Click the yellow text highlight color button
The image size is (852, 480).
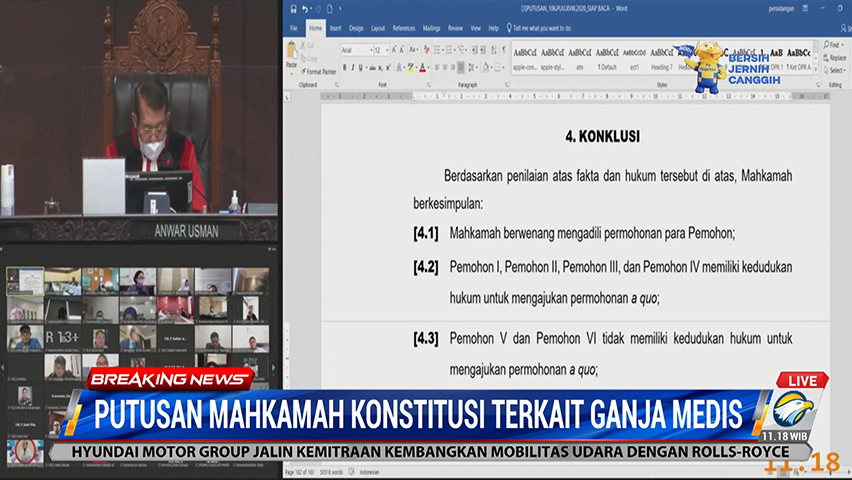pyautogui.click(x=411, y=67)
